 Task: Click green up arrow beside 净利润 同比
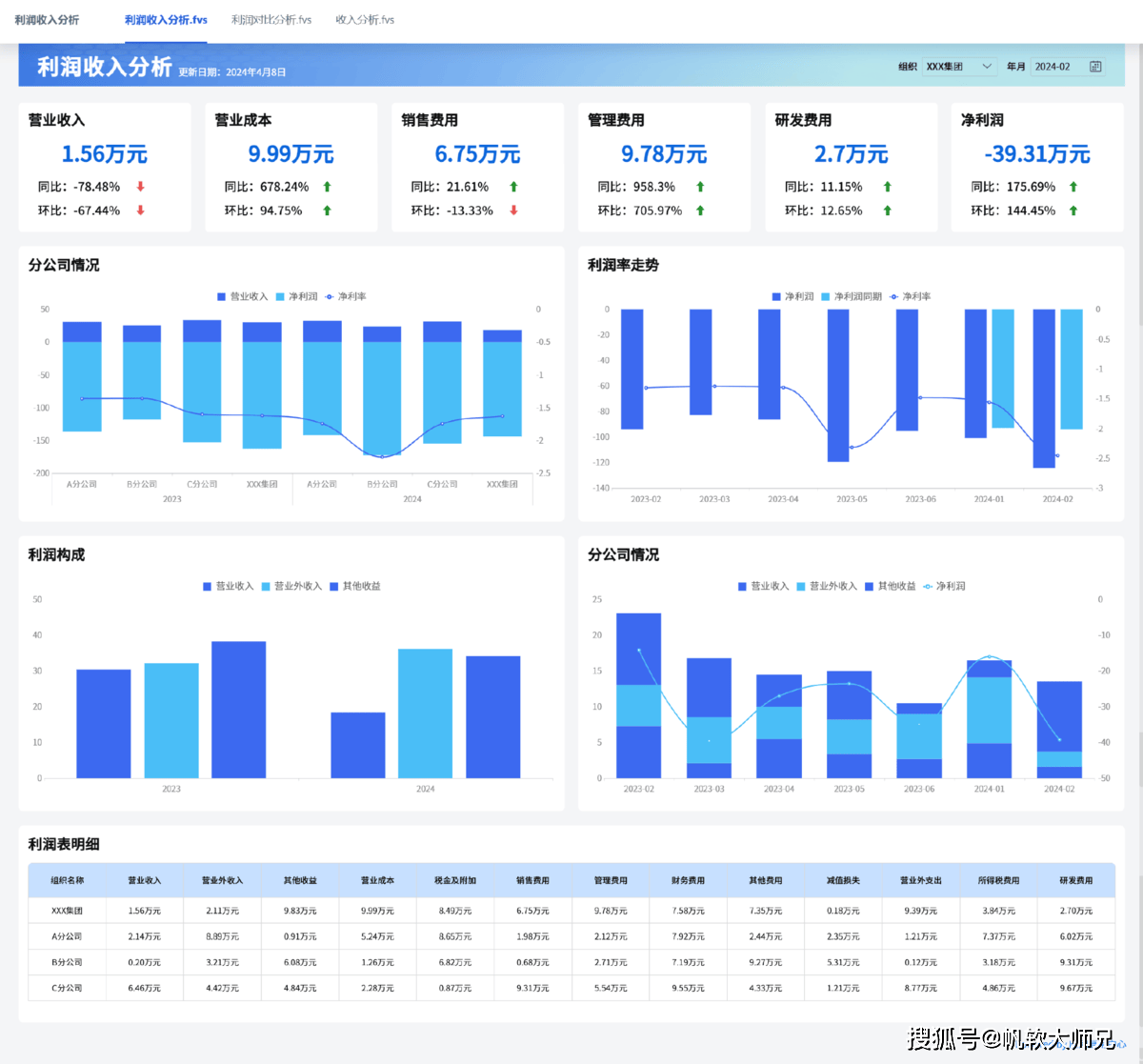1073,187
